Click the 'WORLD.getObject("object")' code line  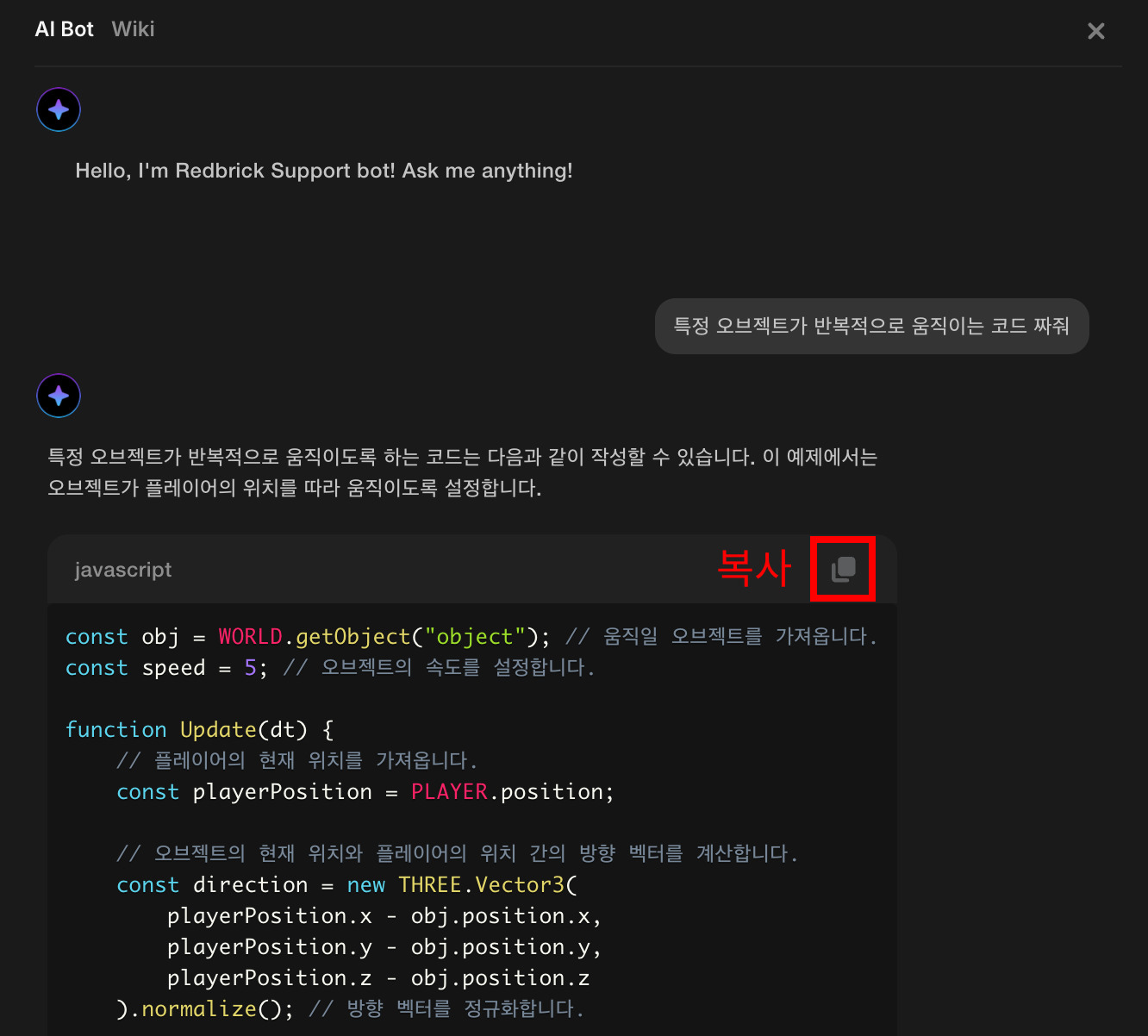click(x=471, y=637)
